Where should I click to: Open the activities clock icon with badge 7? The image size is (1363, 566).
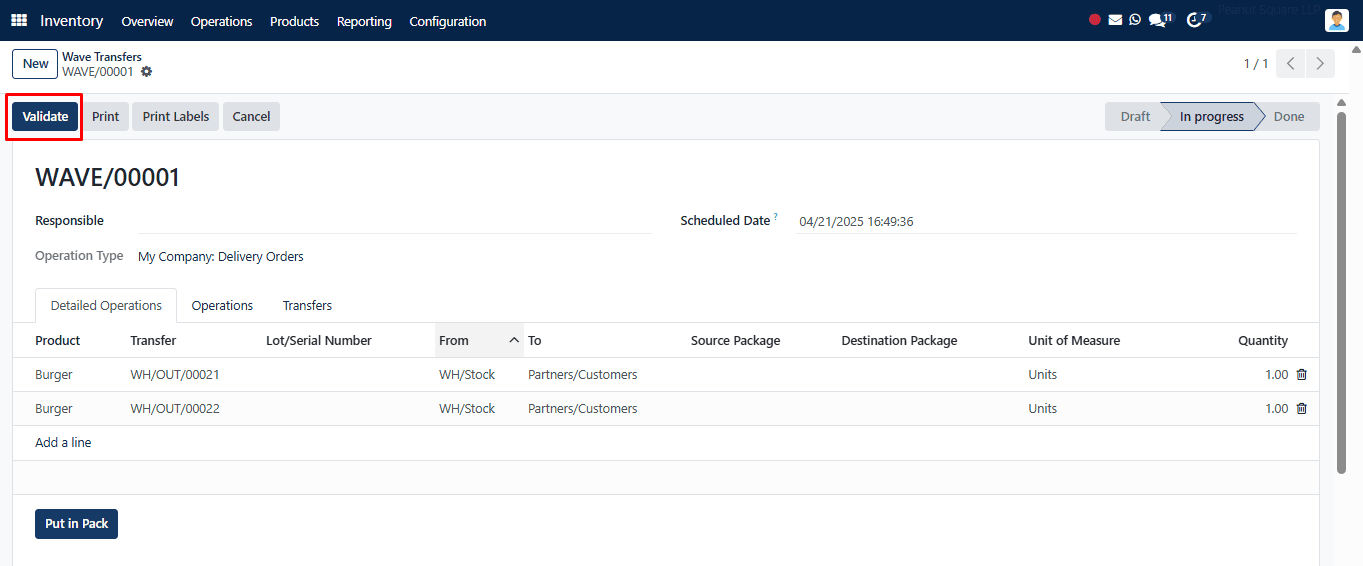click(1197, 20)
